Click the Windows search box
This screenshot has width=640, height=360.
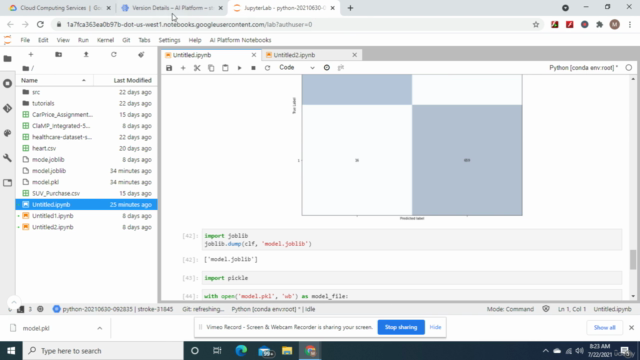(x=103, y=351)
